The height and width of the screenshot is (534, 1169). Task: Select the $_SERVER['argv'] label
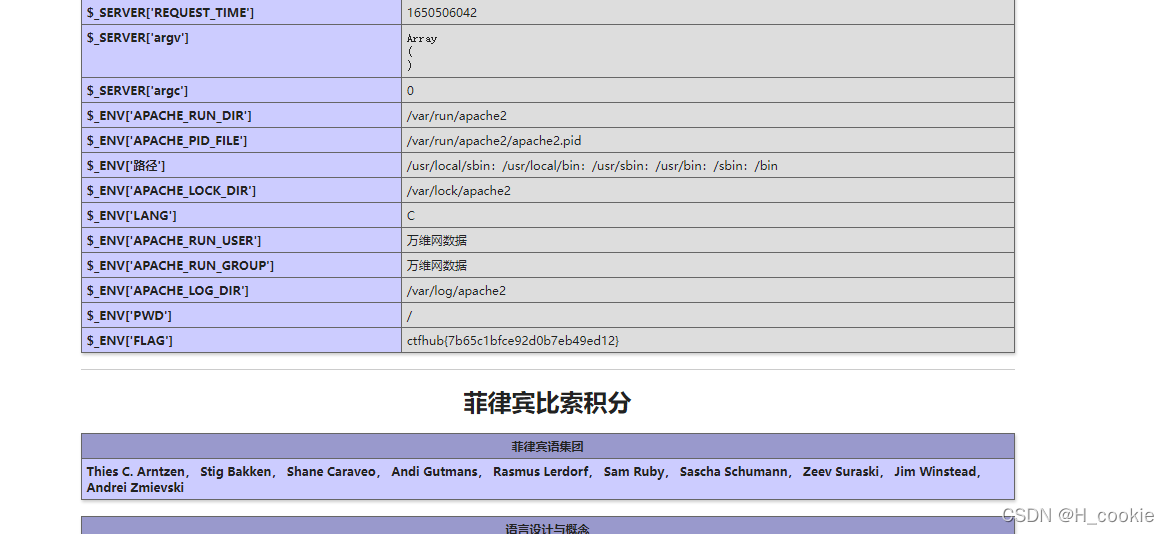(138, 37)
